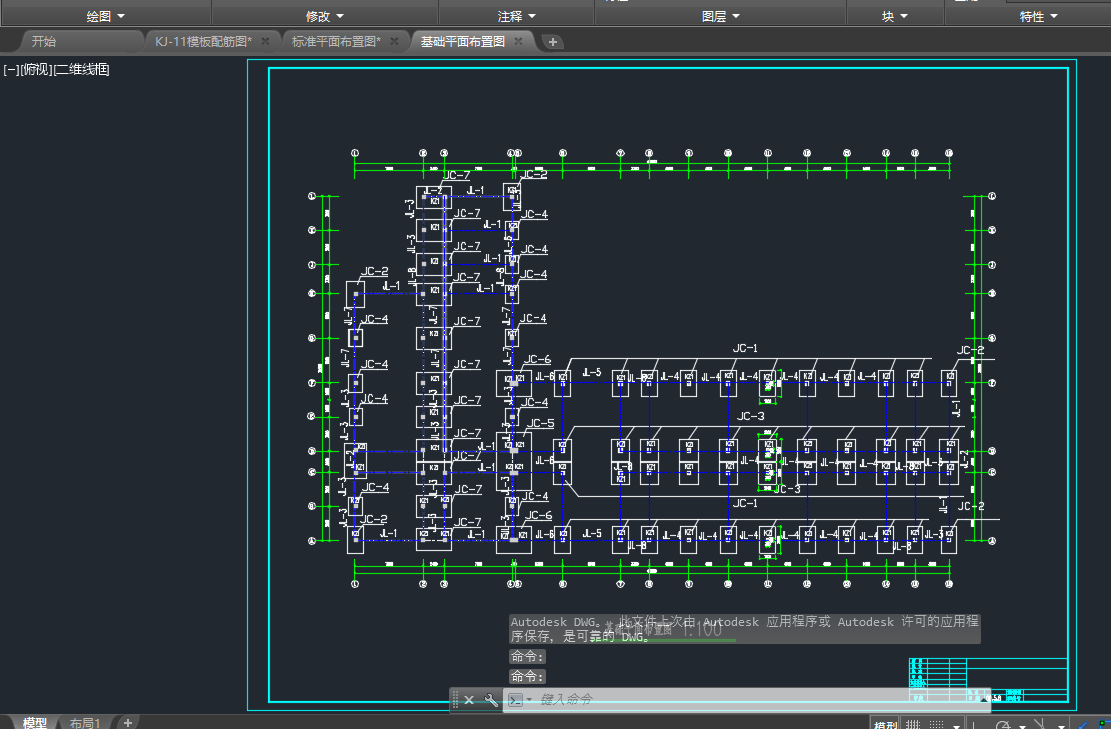Toggle object snap tracking status icon
The width and height of the screenshot is (1111, 729).
coord(1082,724)
